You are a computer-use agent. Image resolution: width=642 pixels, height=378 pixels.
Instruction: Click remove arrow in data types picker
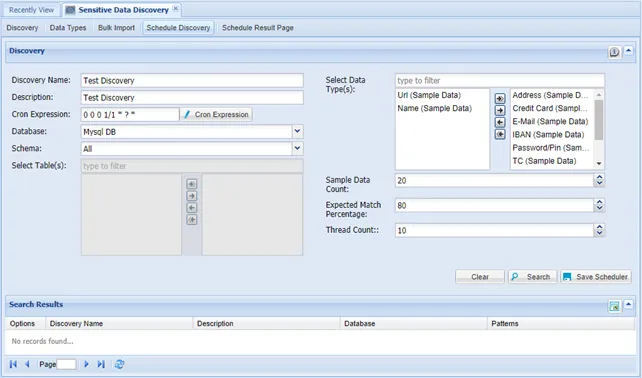pyautogui.click(x=500, y=122)
